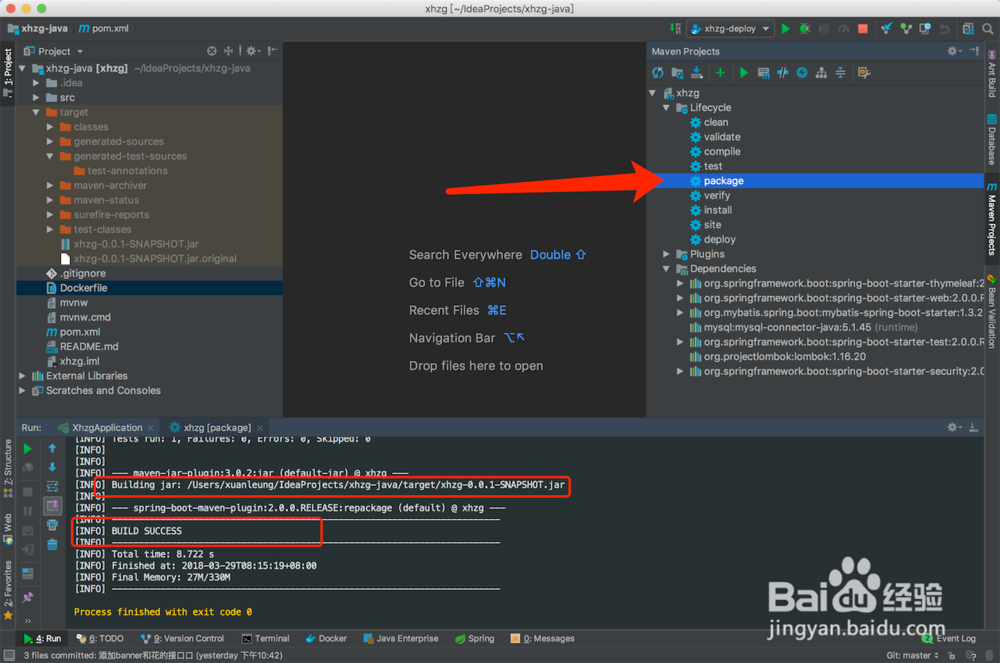This screenshot has height=663, width=1000.
Task: Commit changes via VCS icon
Action: (x=906, y=29)
